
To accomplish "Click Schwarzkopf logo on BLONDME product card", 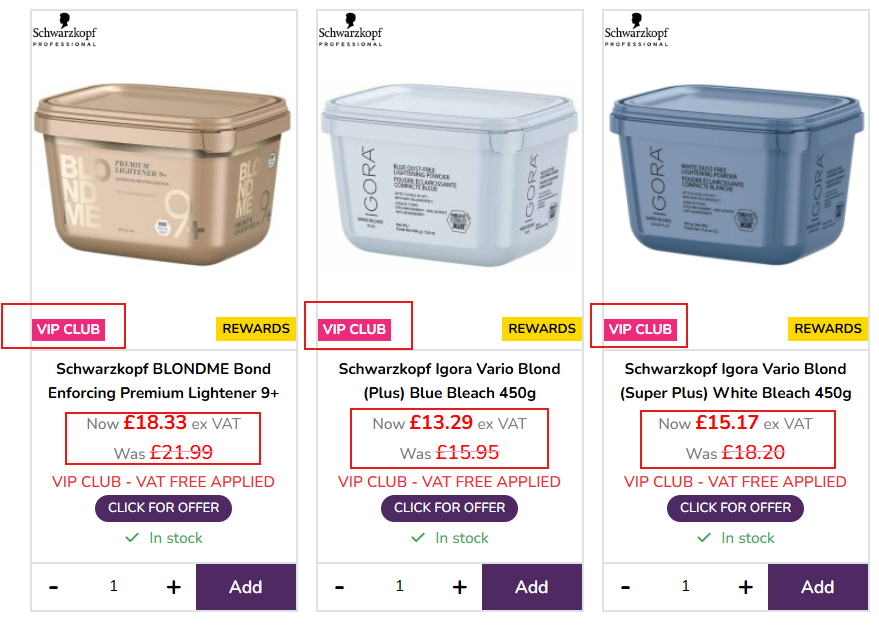I will coord(64,30).
